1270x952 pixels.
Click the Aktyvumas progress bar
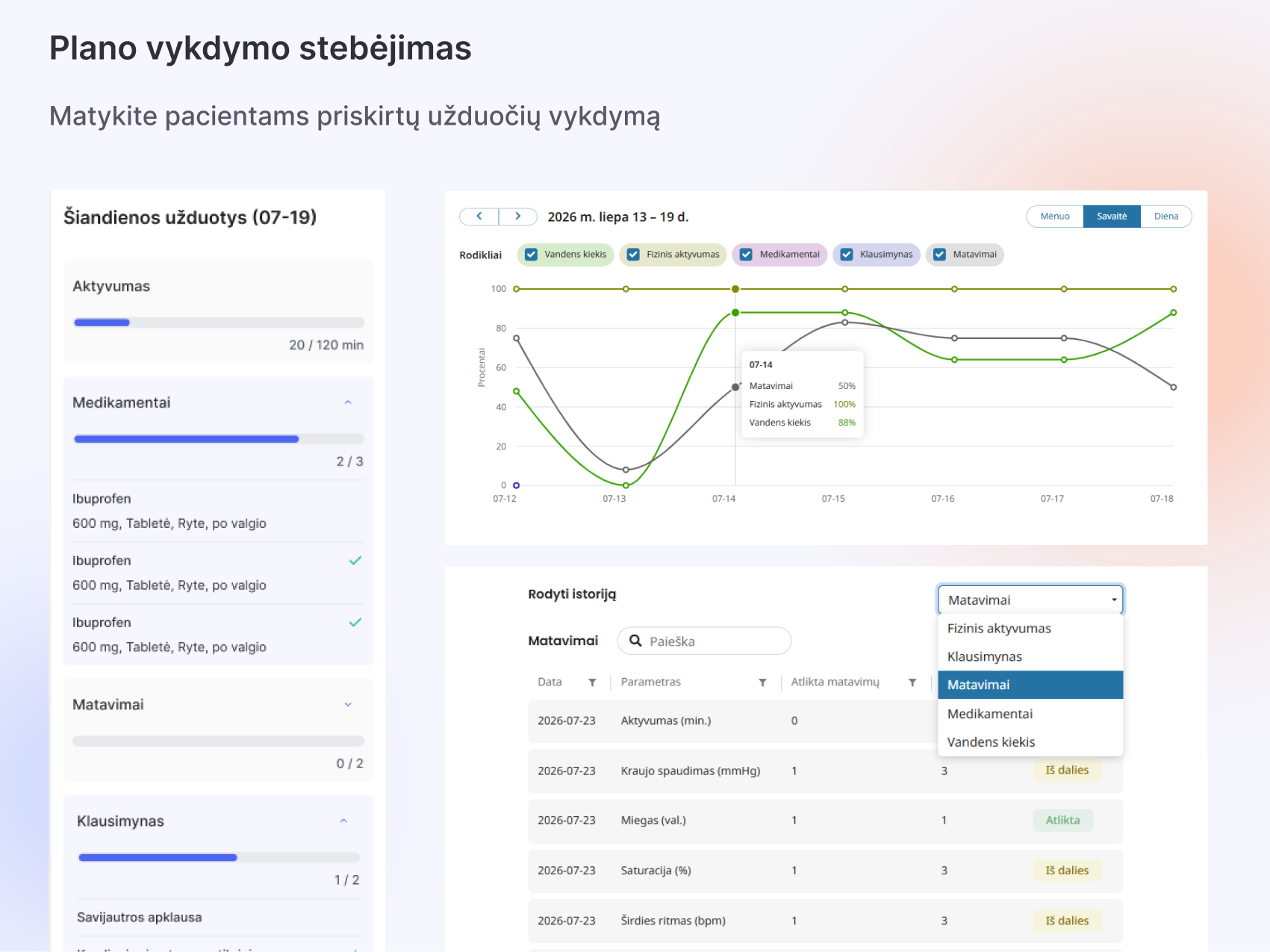coord(219,323)
